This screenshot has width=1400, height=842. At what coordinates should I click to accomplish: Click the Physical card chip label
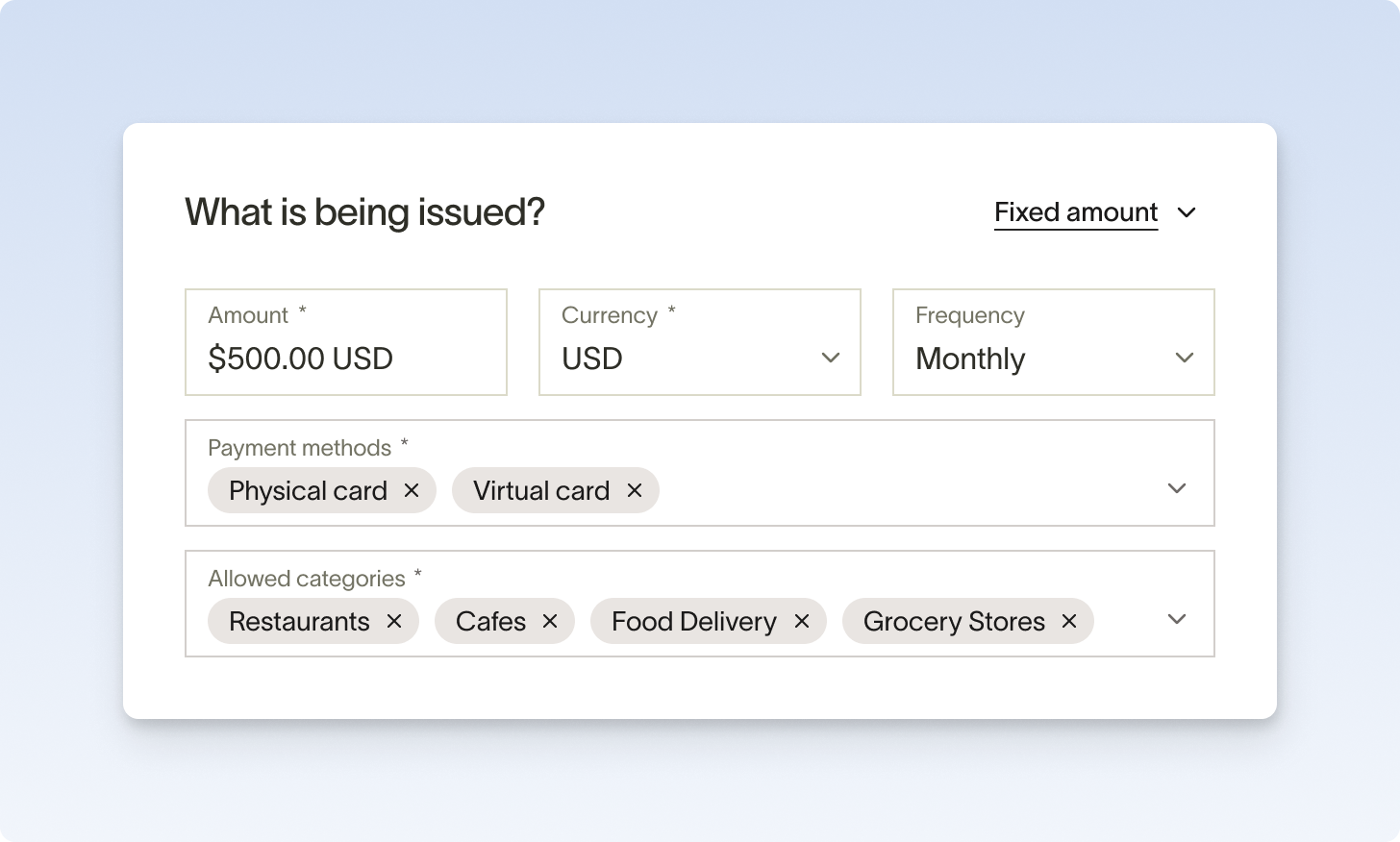308,490
